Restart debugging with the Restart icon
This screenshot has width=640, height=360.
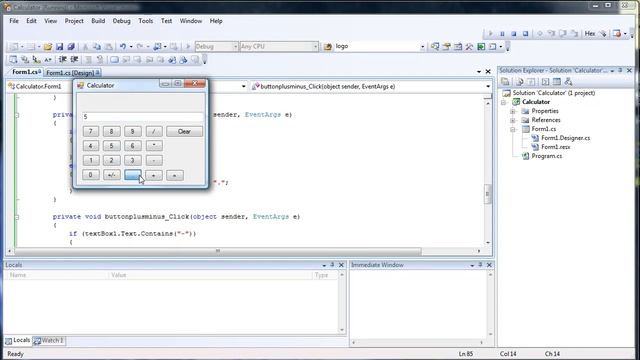click(x=525, y=33)
